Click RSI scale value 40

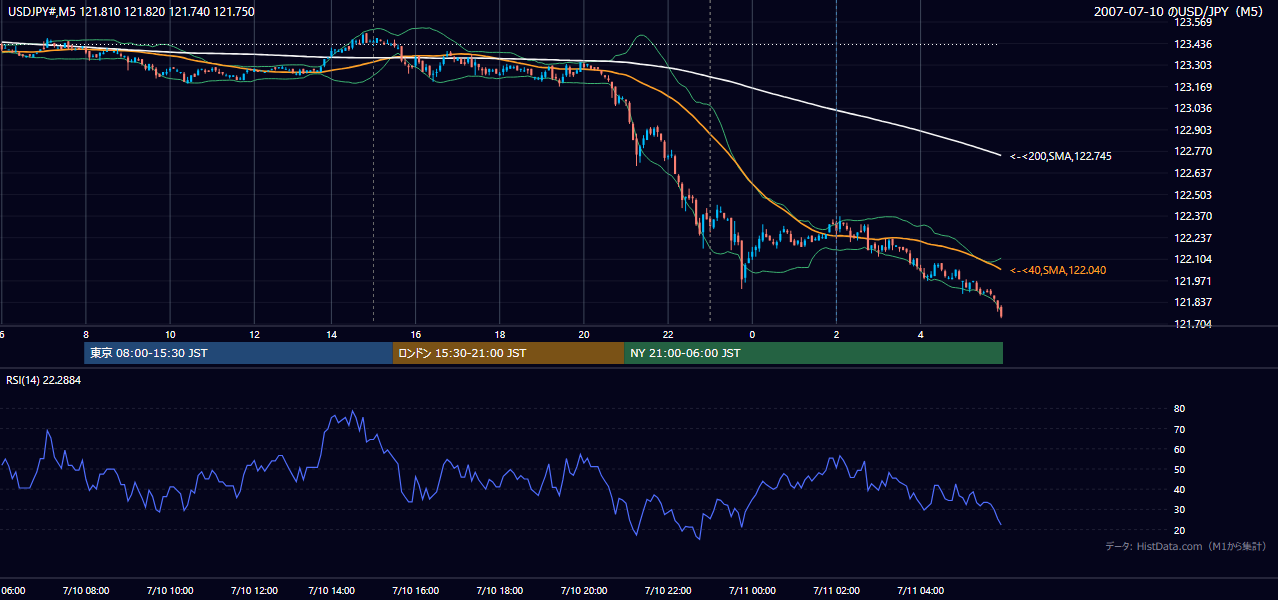coord(1180,490)
